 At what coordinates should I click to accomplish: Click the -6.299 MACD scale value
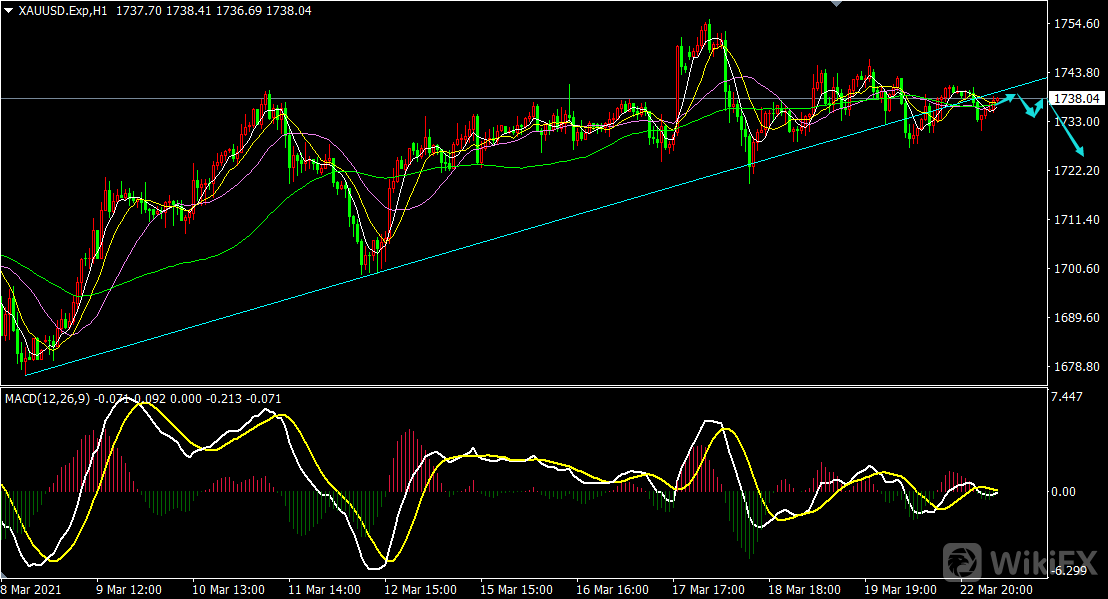(x=1070, y=571)
